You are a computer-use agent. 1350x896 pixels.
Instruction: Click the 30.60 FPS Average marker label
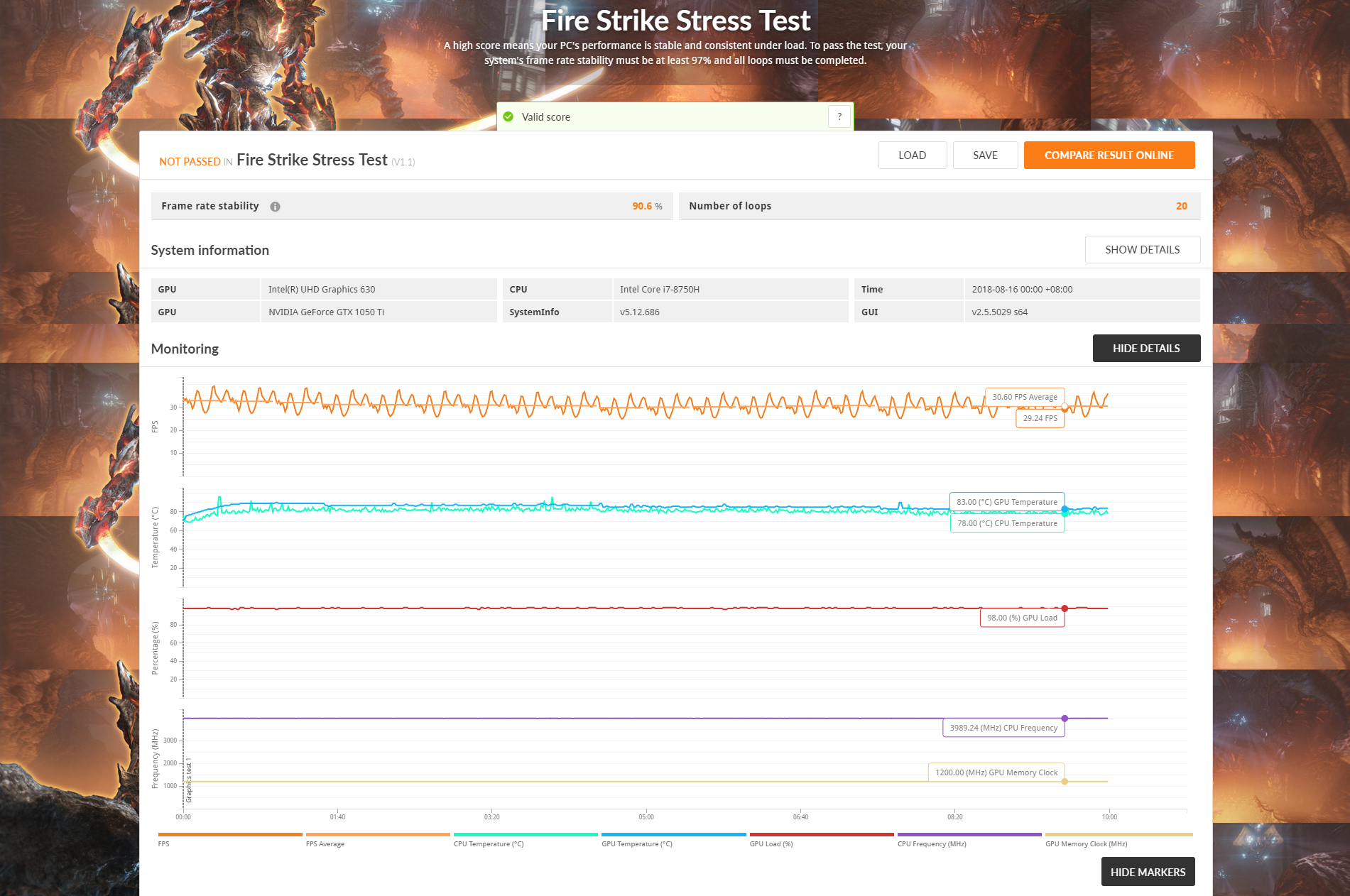coord(1024,397)
